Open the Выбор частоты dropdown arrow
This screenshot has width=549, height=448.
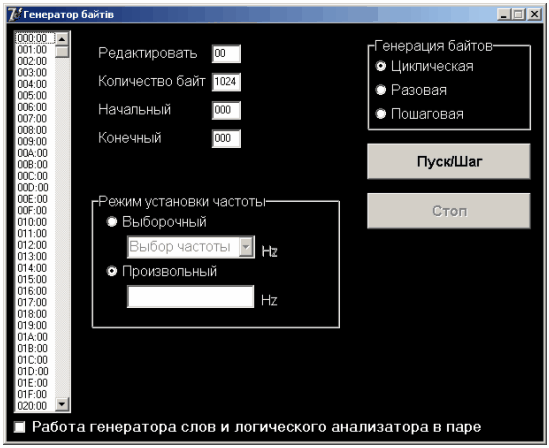(246, 247)
